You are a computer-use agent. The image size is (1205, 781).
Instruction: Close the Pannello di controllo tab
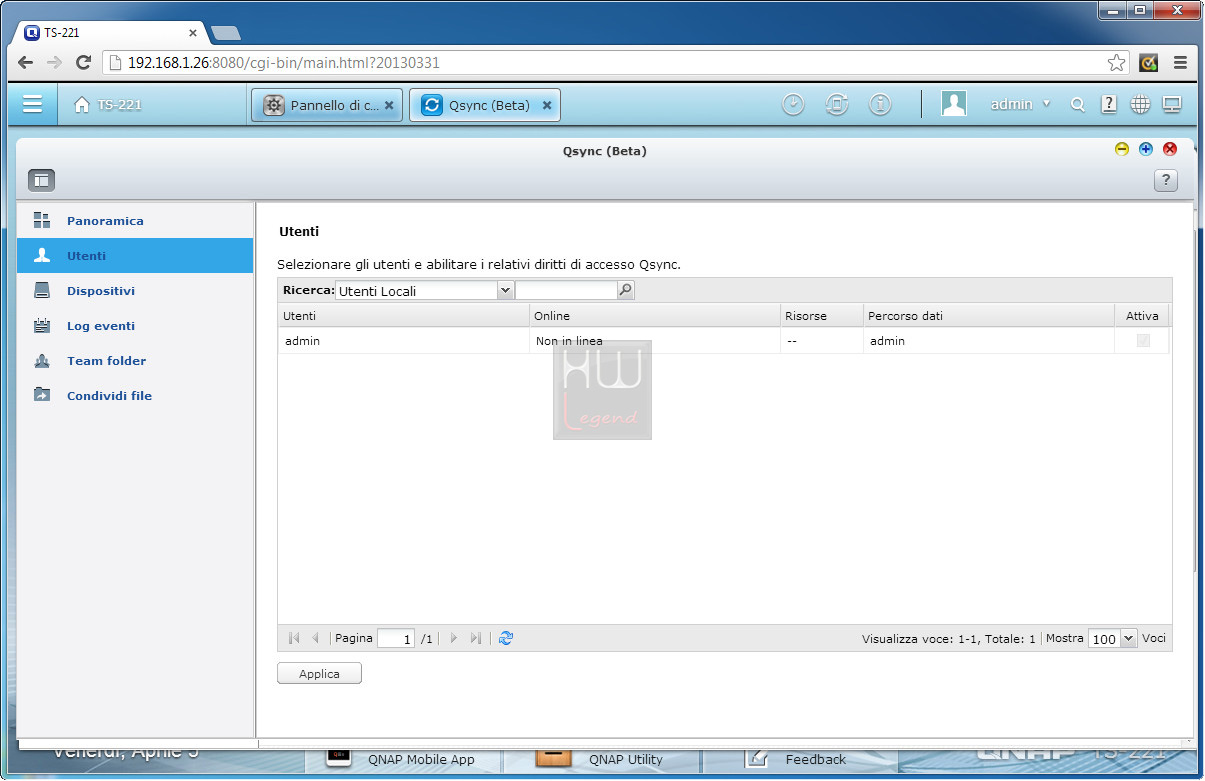389,105
